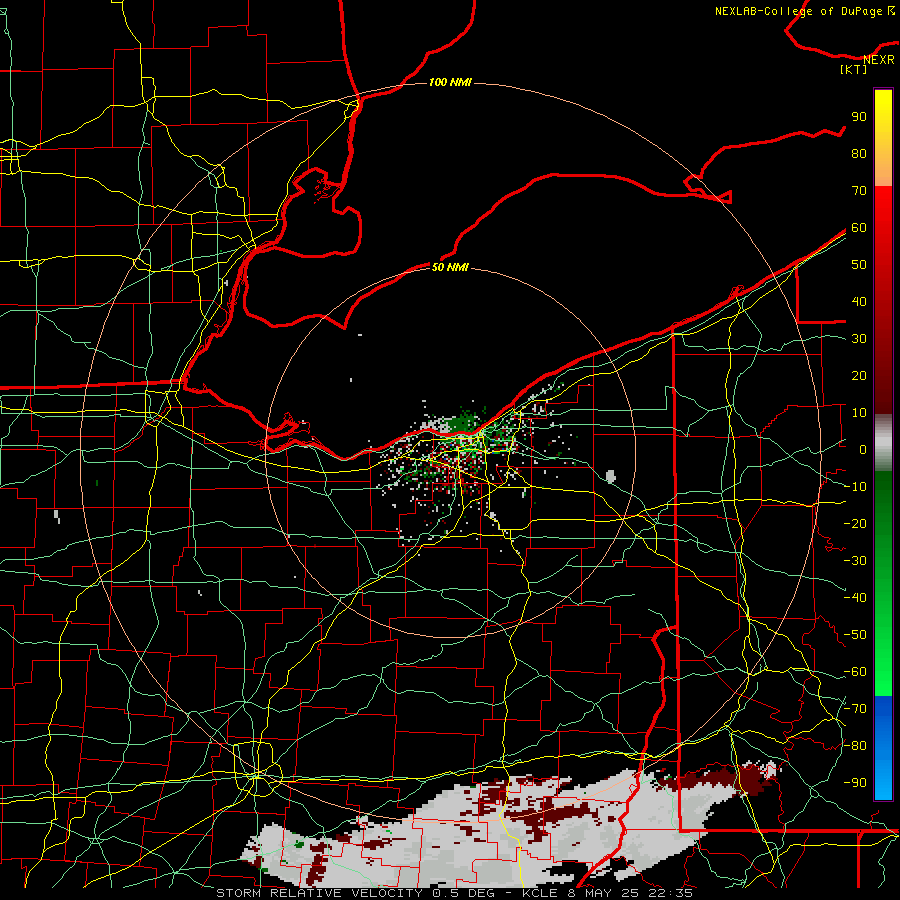Click the [KT] units label

tap(854, 69)
